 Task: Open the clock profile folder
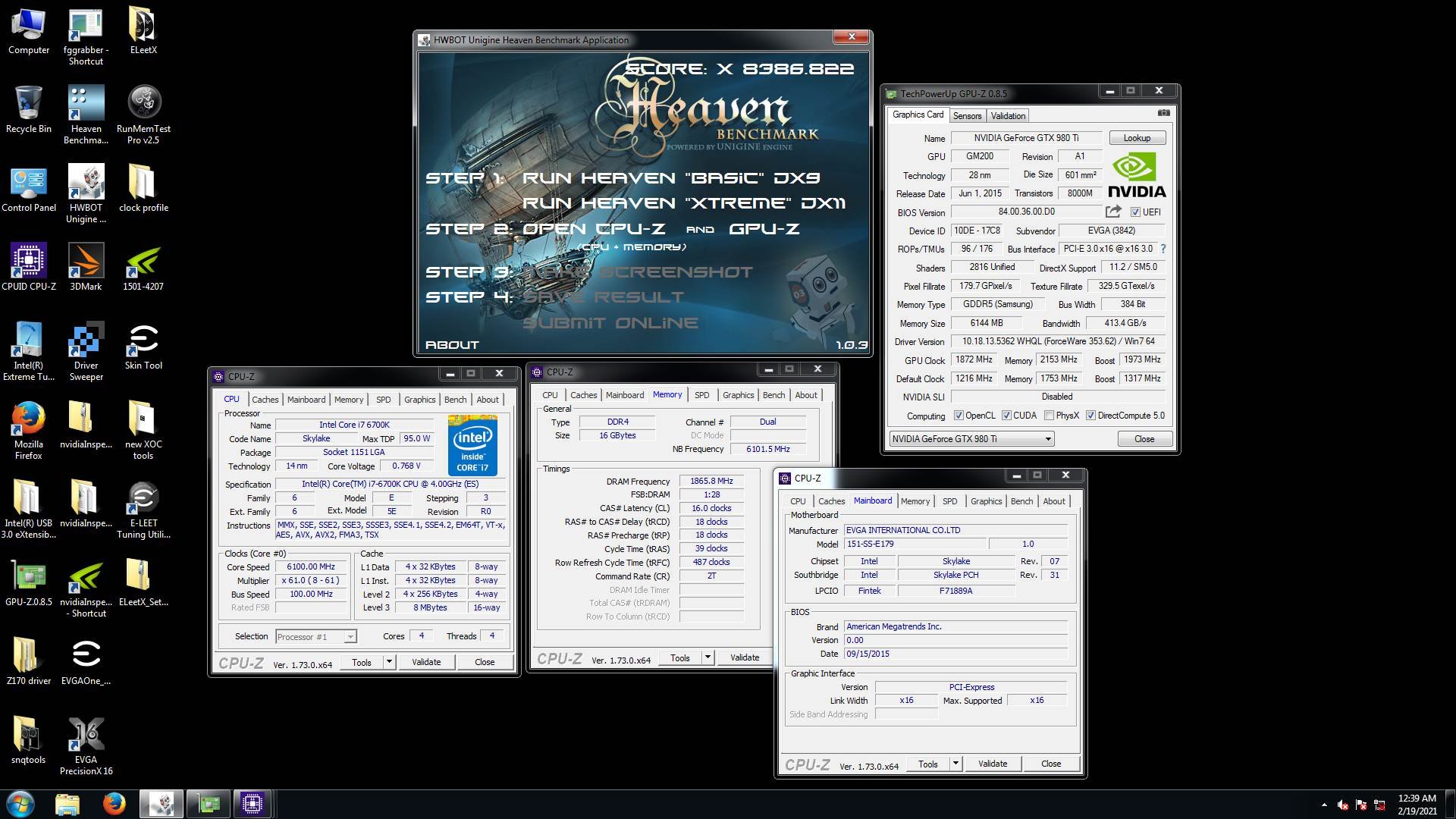point(143,190)
